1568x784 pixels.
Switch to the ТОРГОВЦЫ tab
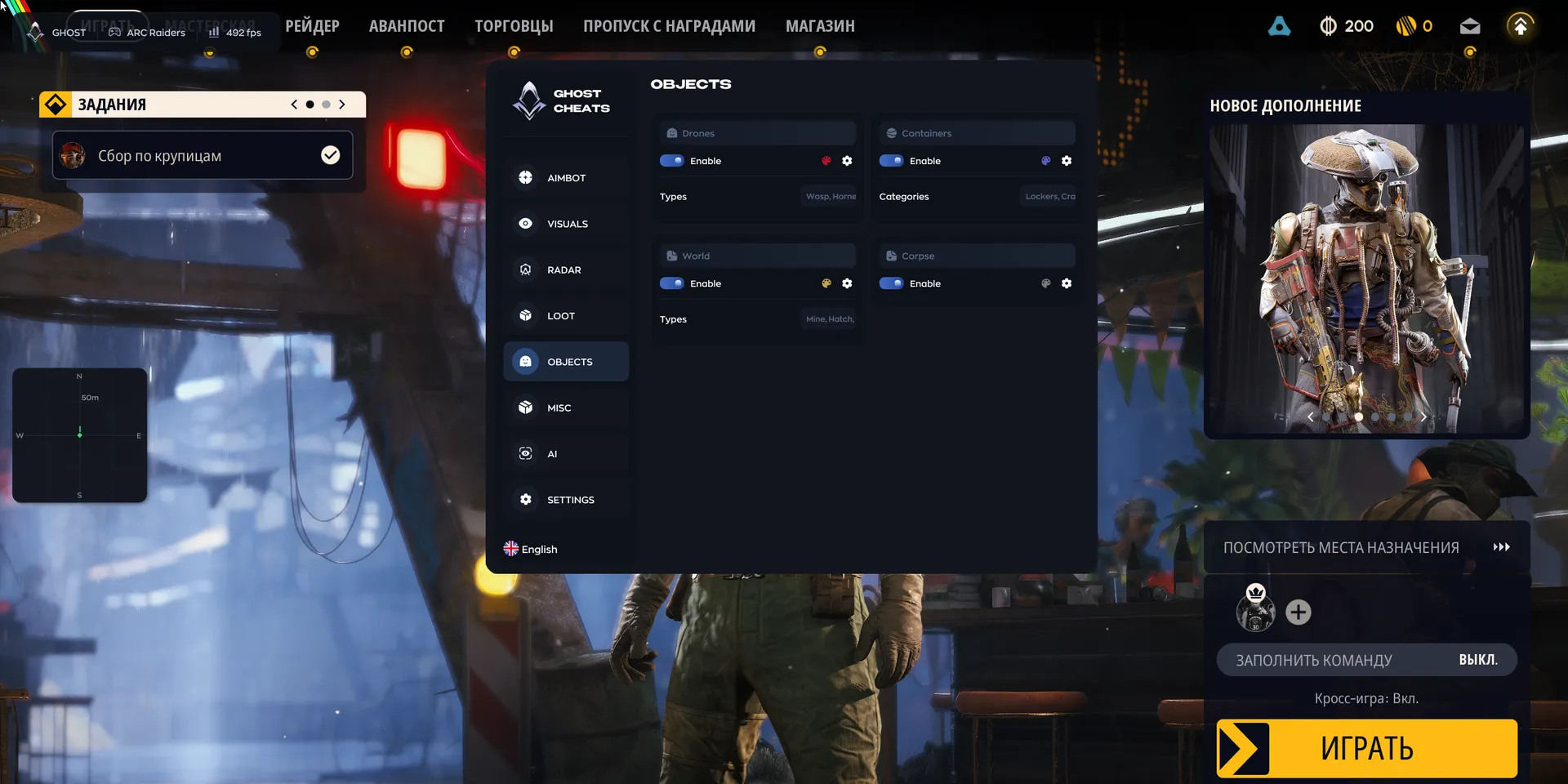tap(514, 26)
